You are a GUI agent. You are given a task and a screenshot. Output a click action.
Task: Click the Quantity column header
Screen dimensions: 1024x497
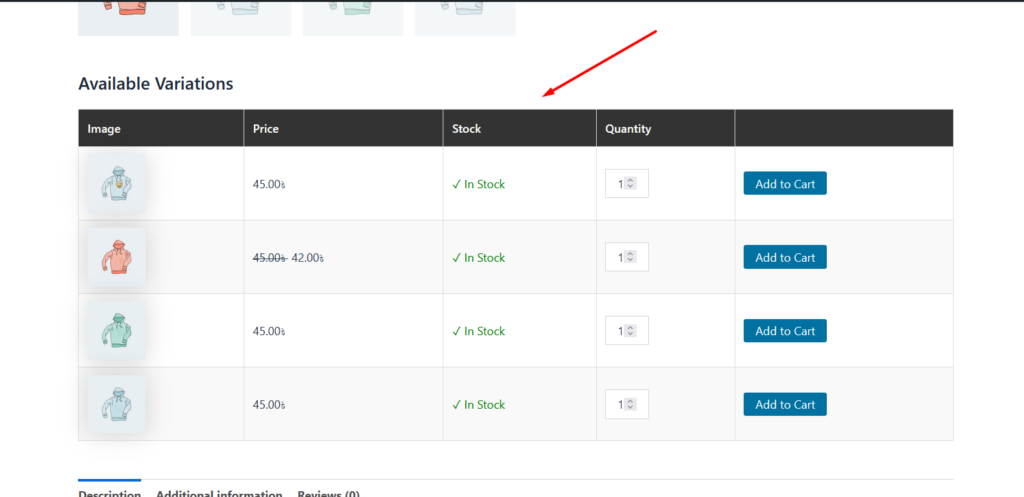(628, 129)
